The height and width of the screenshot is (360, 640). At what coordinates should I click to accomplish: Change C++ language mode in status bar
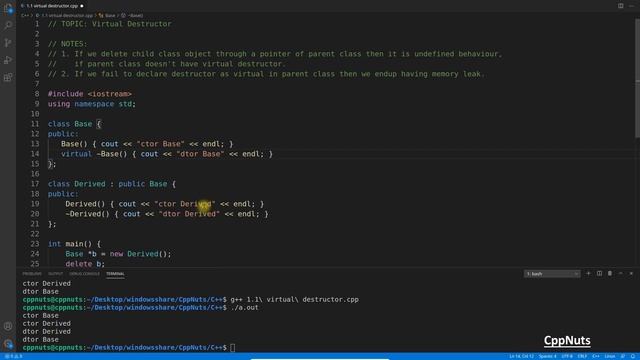coord(596,356)
